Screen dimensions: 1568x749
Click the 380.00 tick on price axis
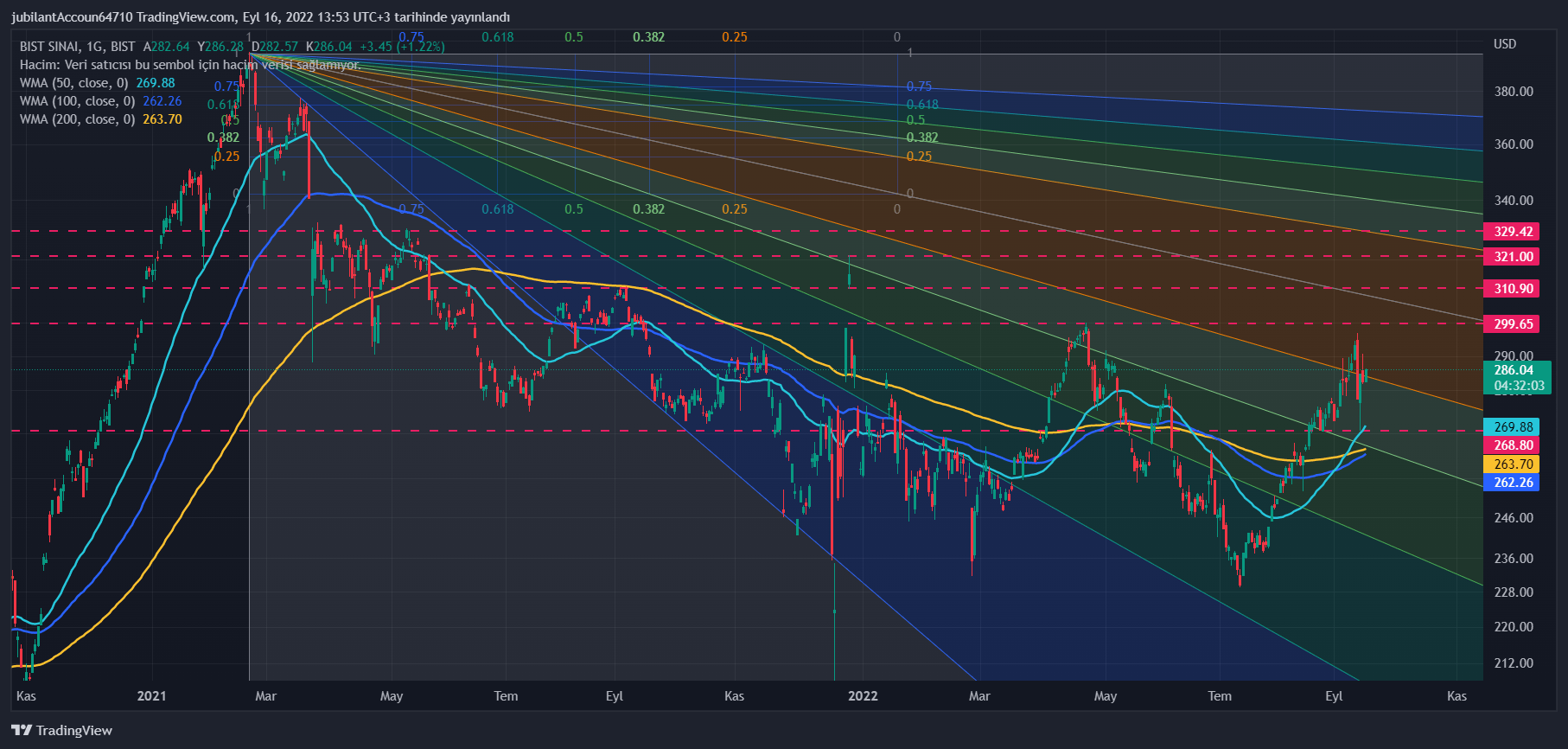pyautogui.click(x=1514, y=92)
